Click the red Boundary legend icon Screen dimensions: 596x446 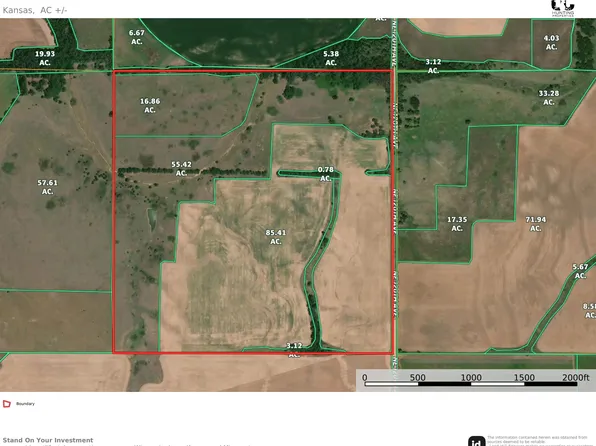tap(7, 403)
